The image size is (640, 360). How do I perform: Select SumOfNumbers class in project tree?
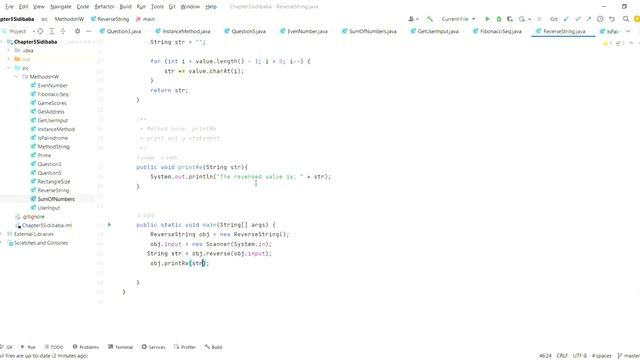click(52, 199)
